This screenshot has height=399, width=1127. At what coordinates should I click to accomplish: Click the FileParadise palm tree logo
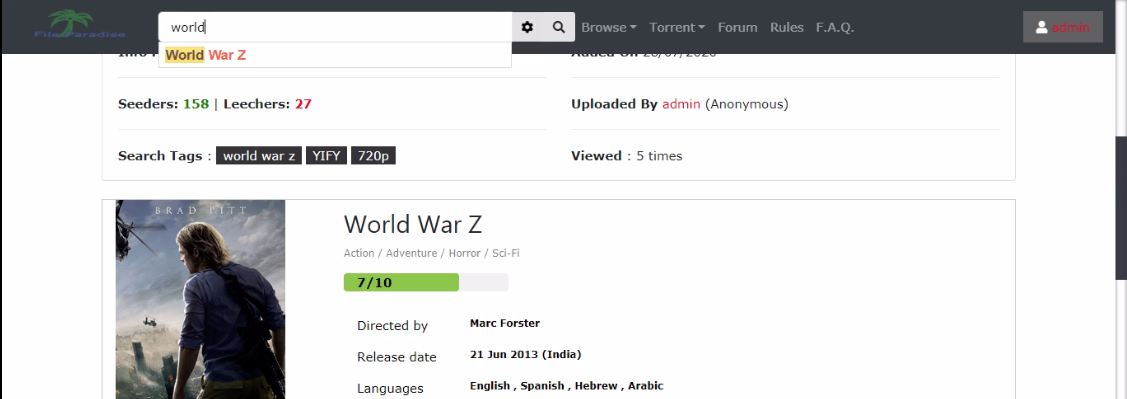point(79,25)
